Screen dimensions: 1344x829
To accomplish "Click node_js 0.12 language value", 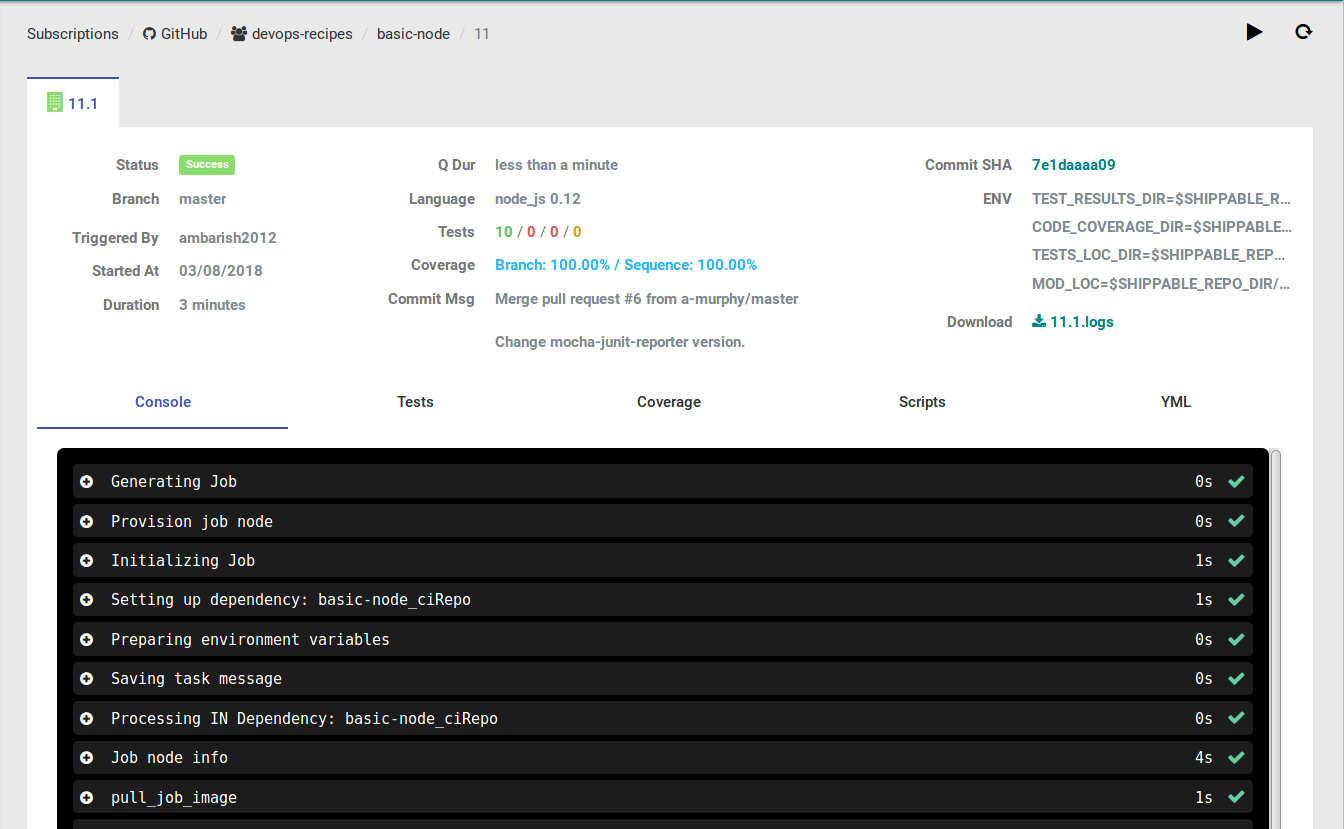I will pyautogui.click(x=538, y=199).
